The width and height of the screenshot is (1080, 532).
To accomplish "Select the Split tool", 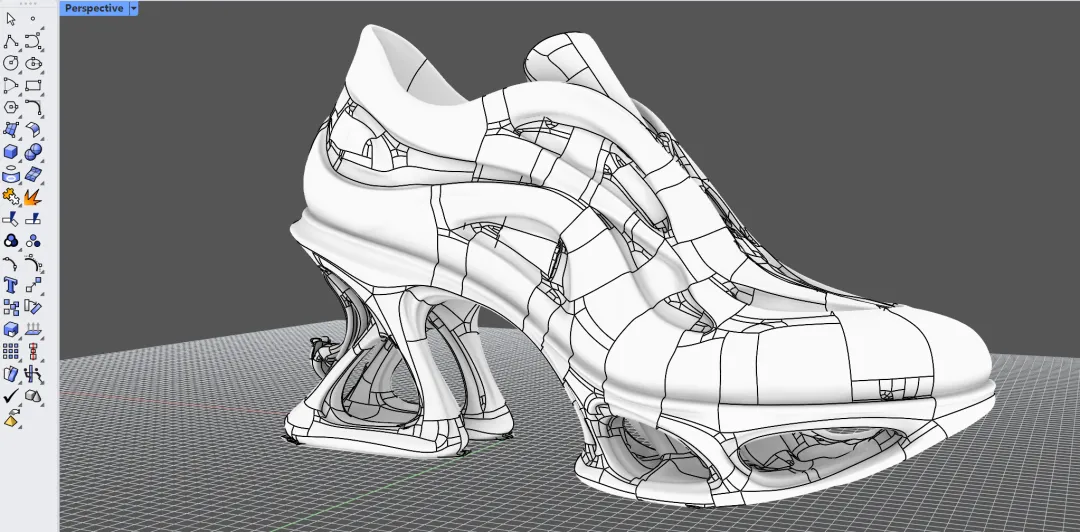I will click(33, 219).
